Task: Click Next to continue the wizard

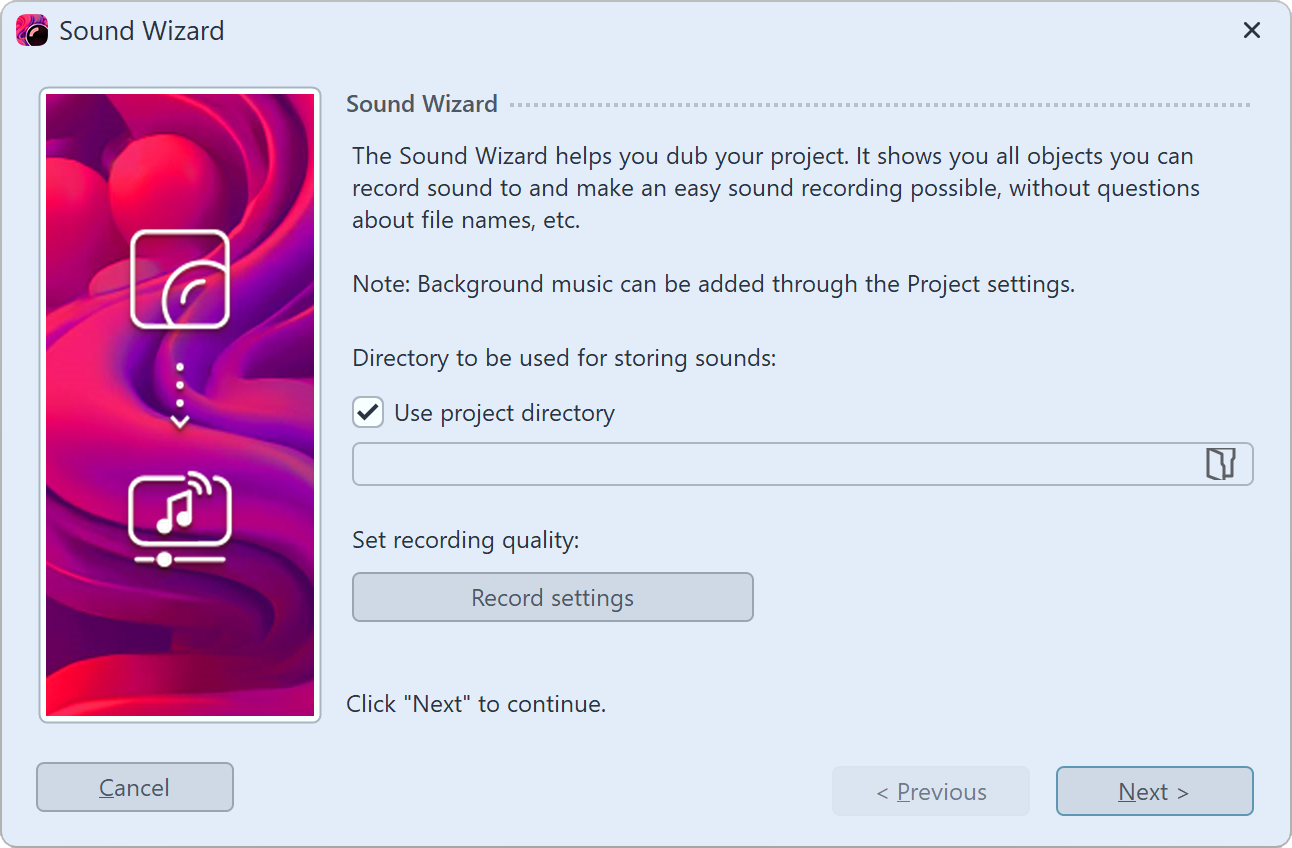Action: click(1154, 791)
